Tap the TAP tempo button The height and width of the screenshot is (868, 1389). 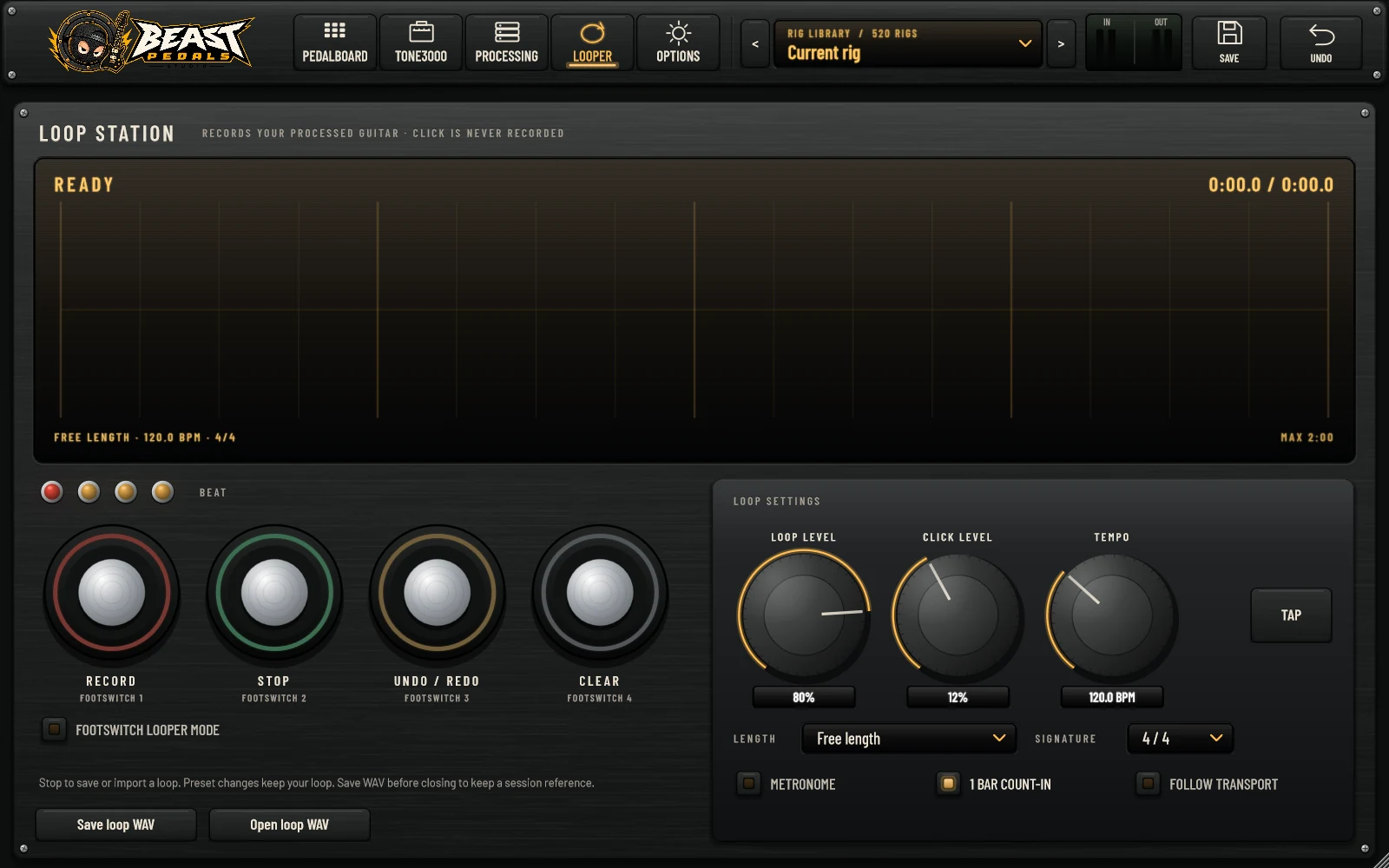[1291, 615]
